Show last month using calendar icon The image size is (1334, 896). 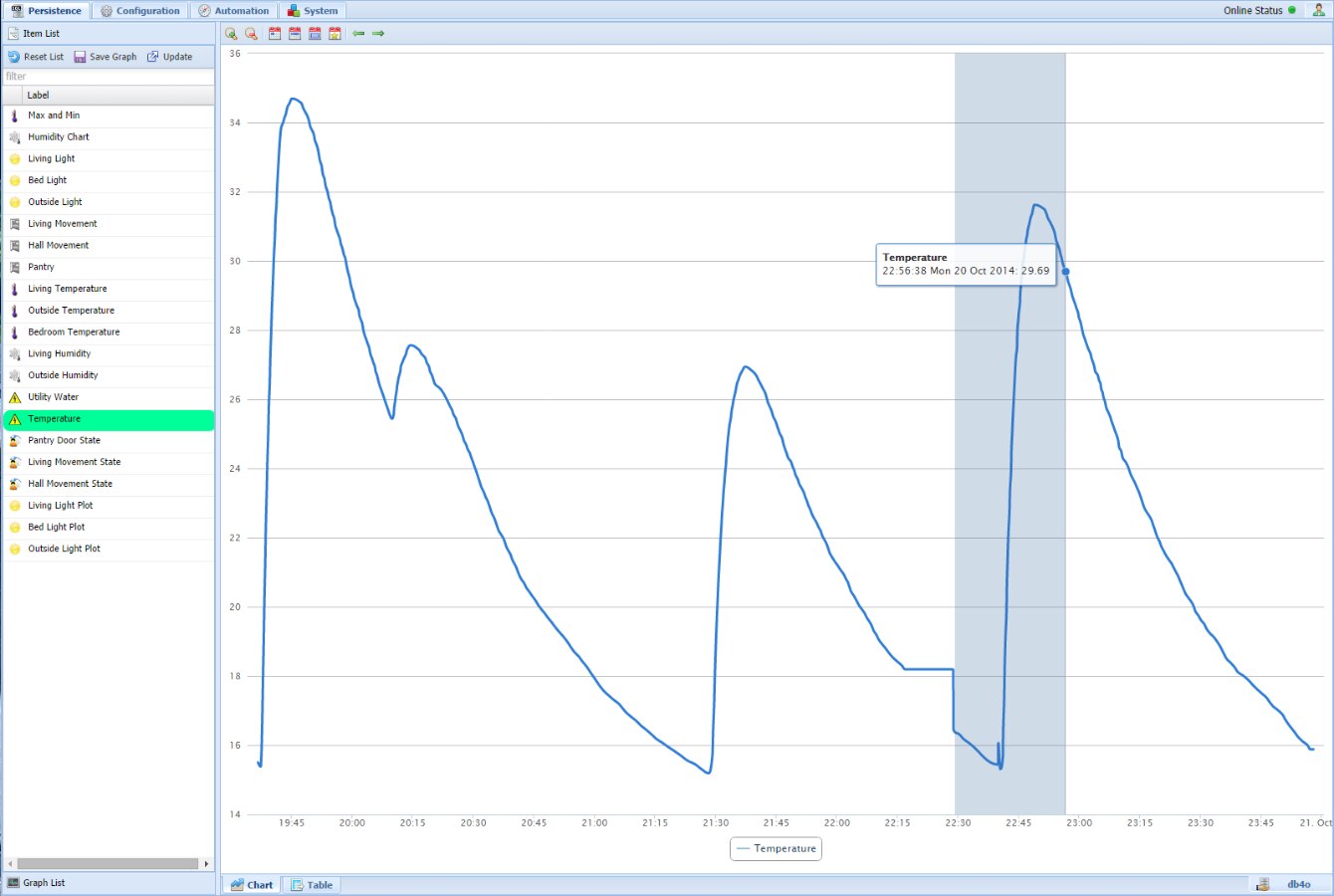click(x=315, y=33)
